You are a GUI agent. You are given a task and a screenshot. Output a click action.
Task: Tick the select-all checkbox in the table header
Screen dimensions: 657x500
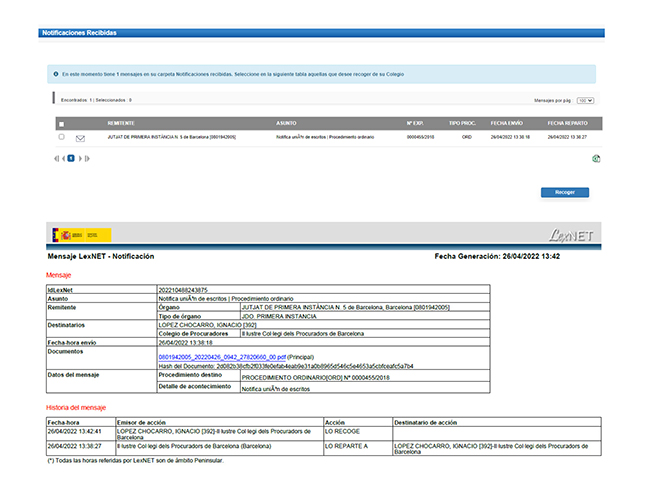coord(62,124)
